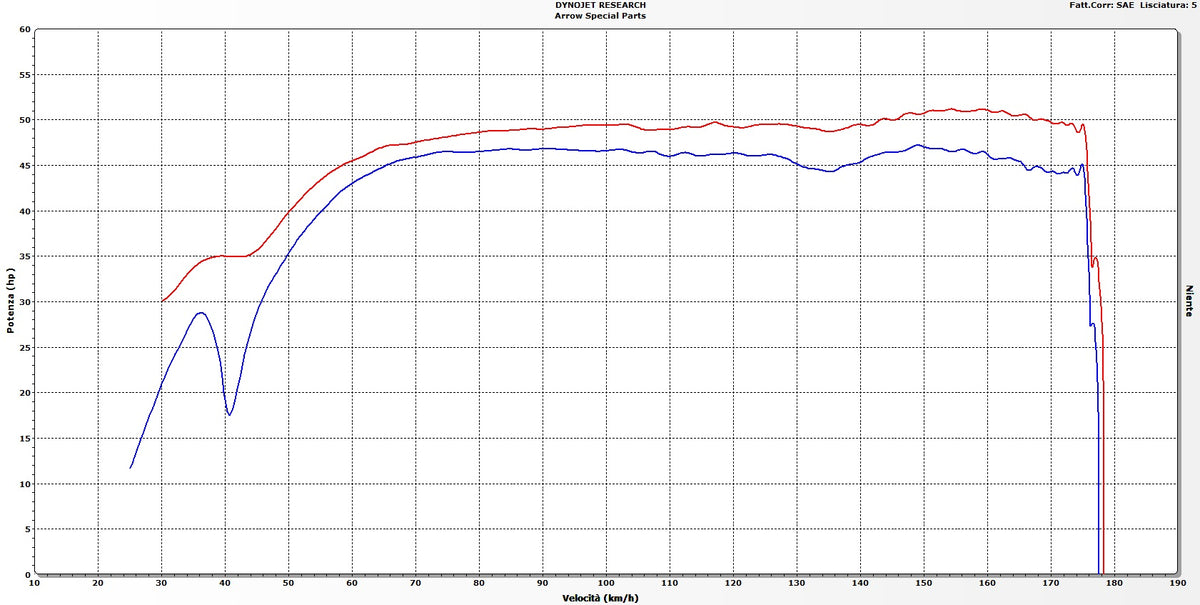Select the Lisciatura: 5 setting label
The image size is (1200, 605).
pos(1168,5)
